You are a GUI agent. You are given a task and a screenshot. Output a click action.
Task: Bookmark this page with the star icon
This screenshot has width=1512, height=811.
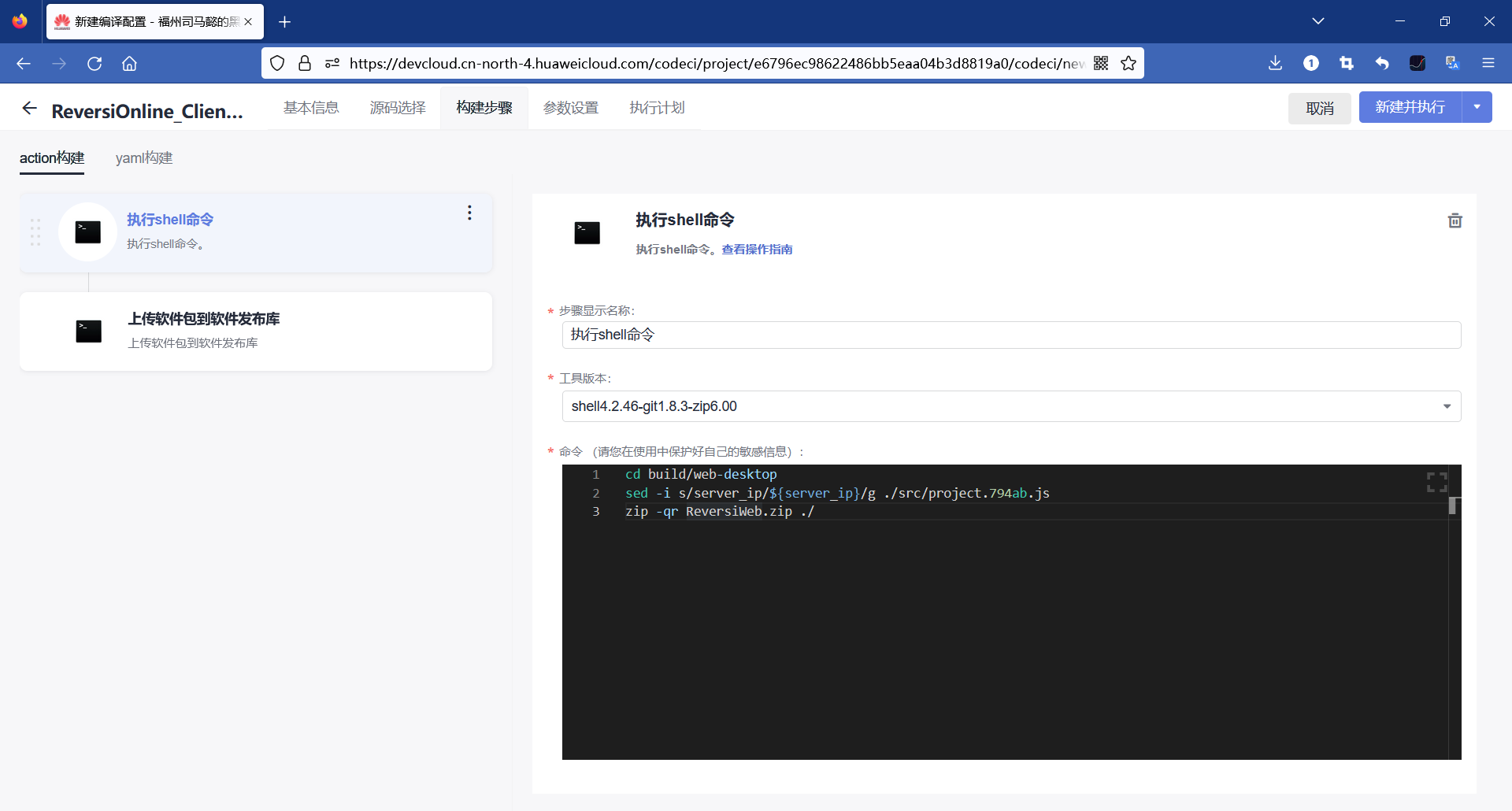tap(1128, 63)
